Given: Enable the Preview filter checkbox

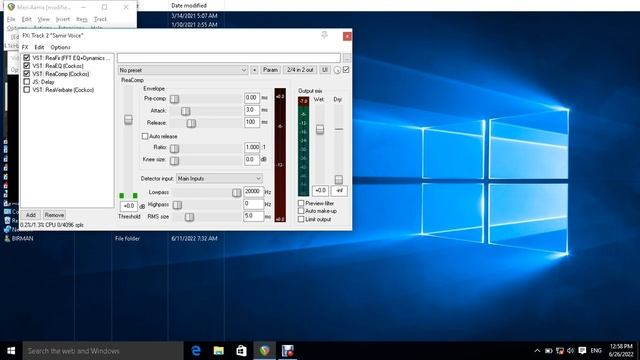Looking at the screenshot, I should (x=301, y=203).
